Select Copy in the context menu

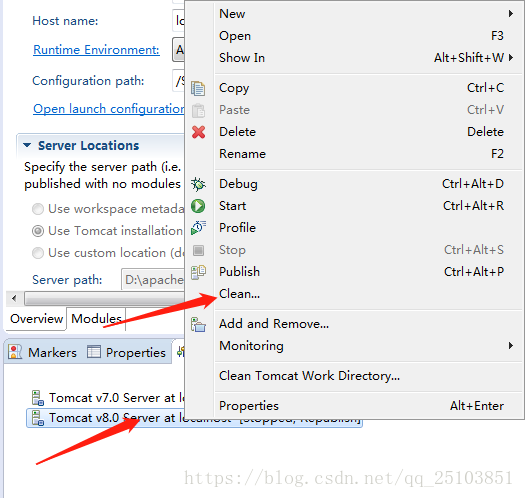pos(368,88)
